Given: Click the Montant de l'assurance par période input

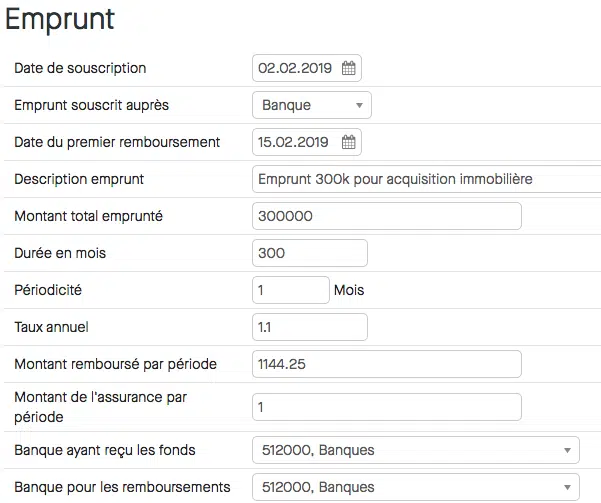Looking at the screenshot, I should (x=387, y=407).
